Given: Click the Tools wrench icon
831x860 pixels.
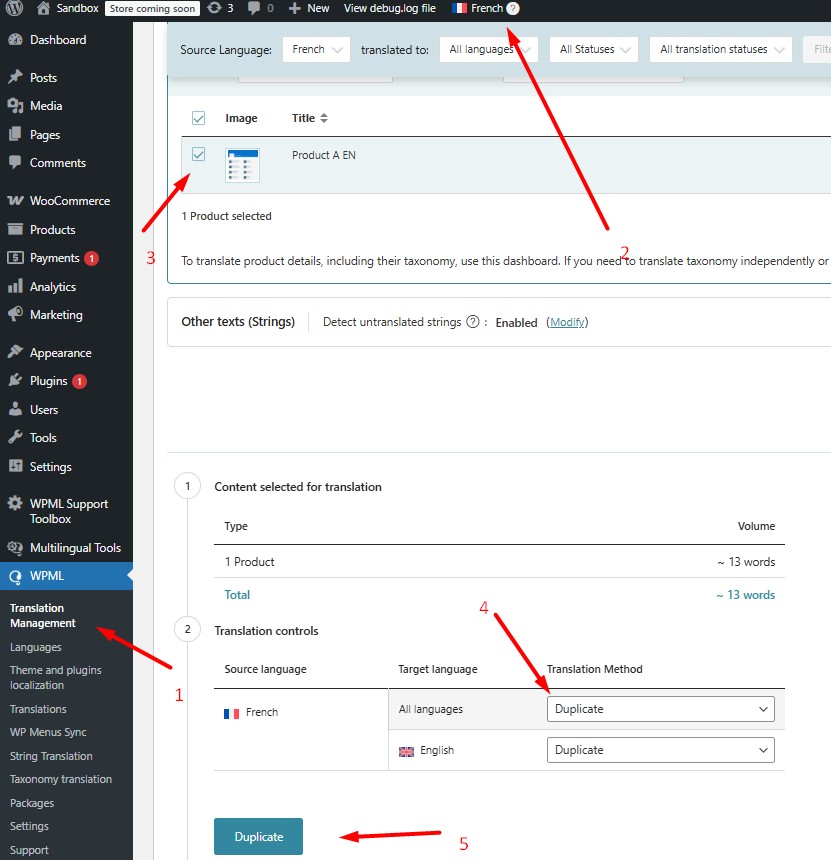Looking at the screenshot, I should point(15,437).
